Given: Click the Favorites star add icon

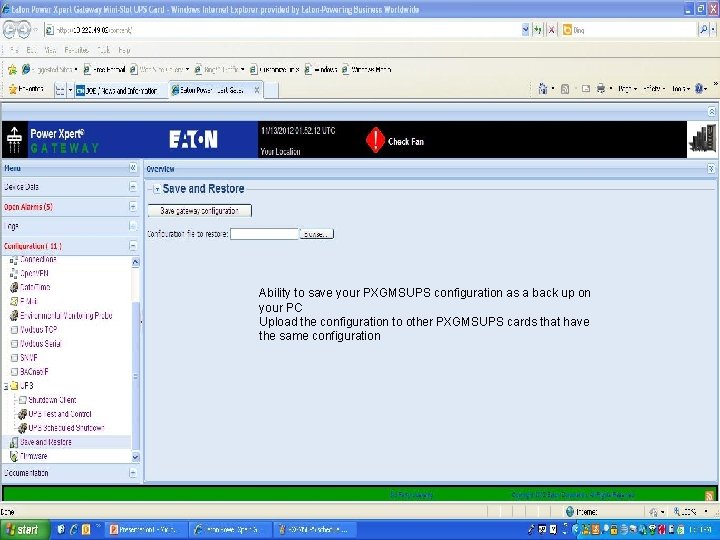Looking at the screenshot, I should point(12,70).
